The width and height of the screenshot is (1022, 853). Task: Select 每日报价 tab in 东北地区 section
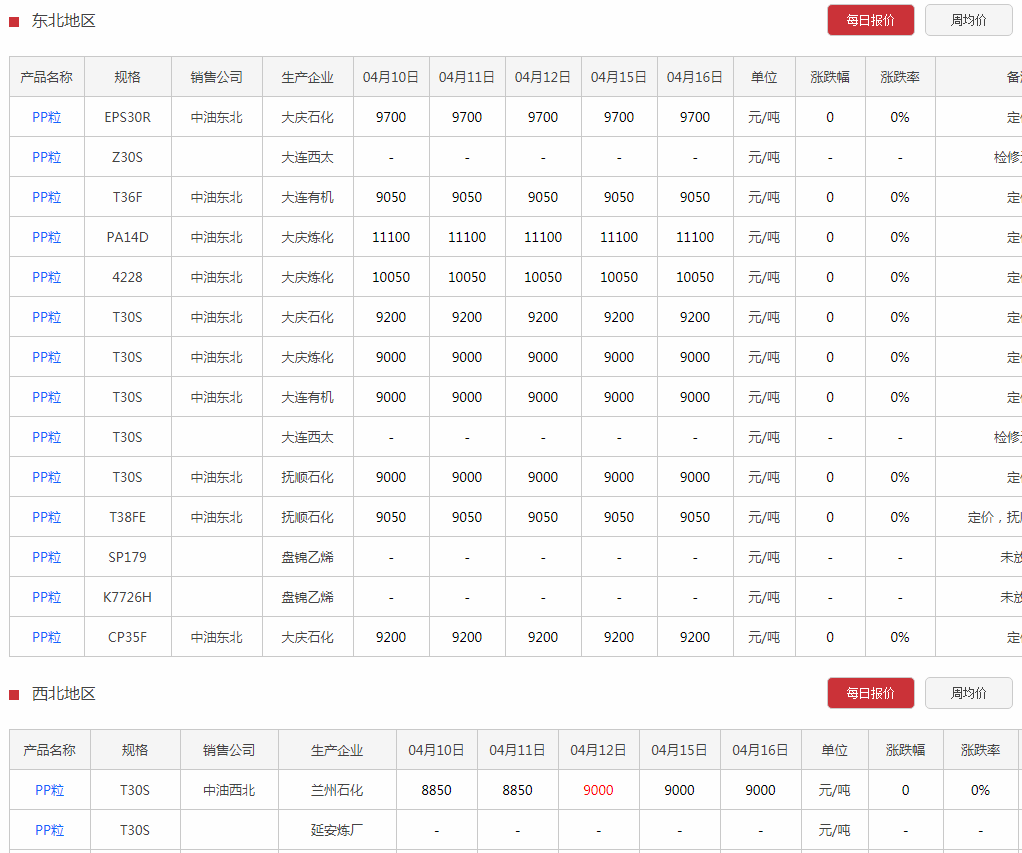coord(870,20)
